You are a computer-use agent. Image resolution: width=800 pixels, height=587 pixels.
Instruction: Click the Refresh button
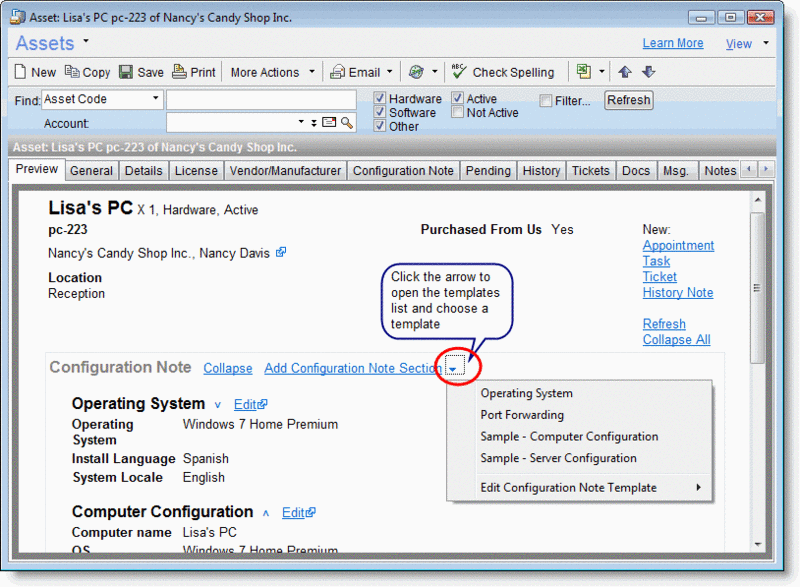[x=628, y=99]
